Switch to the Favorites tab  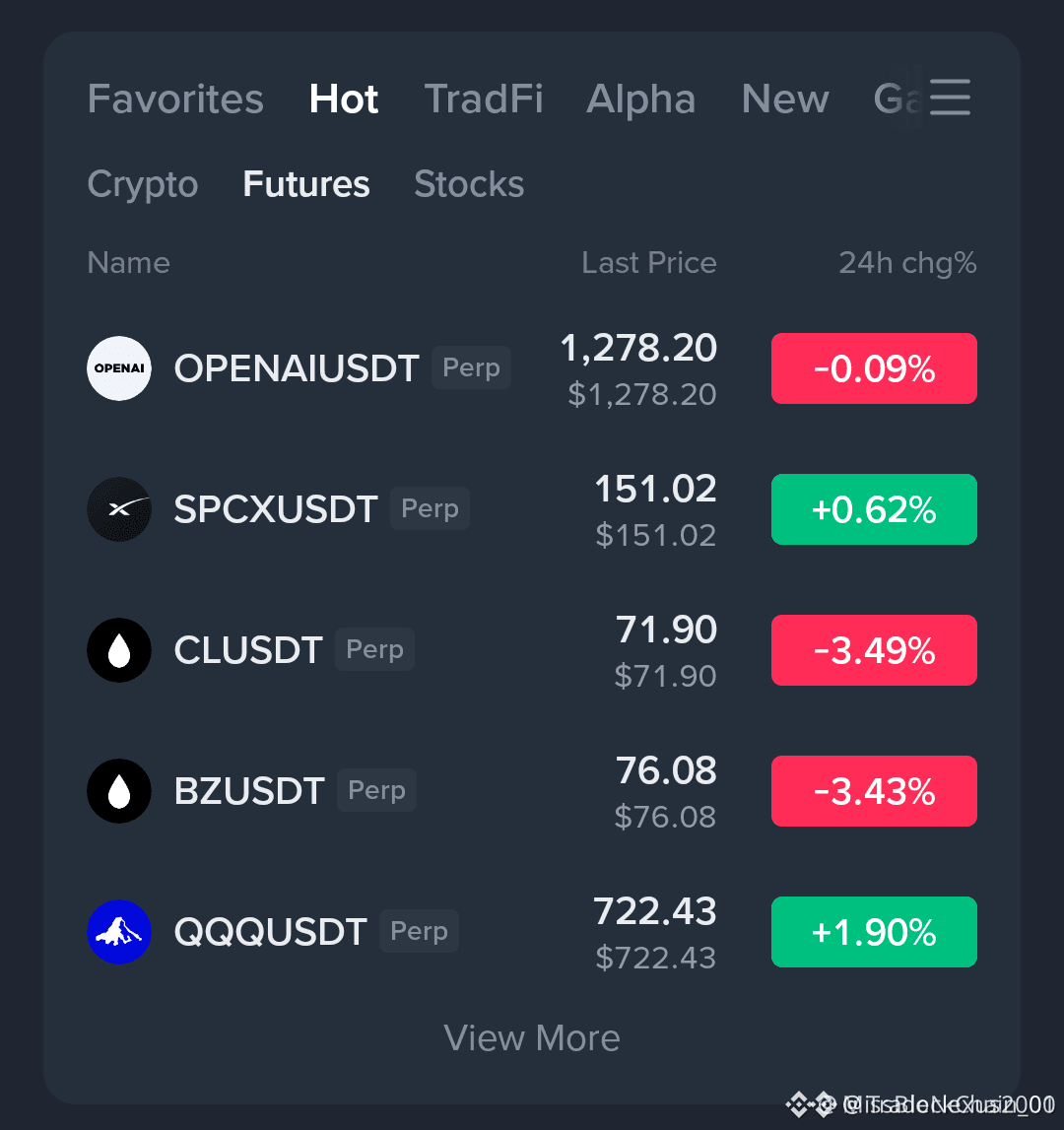[175, 99]
